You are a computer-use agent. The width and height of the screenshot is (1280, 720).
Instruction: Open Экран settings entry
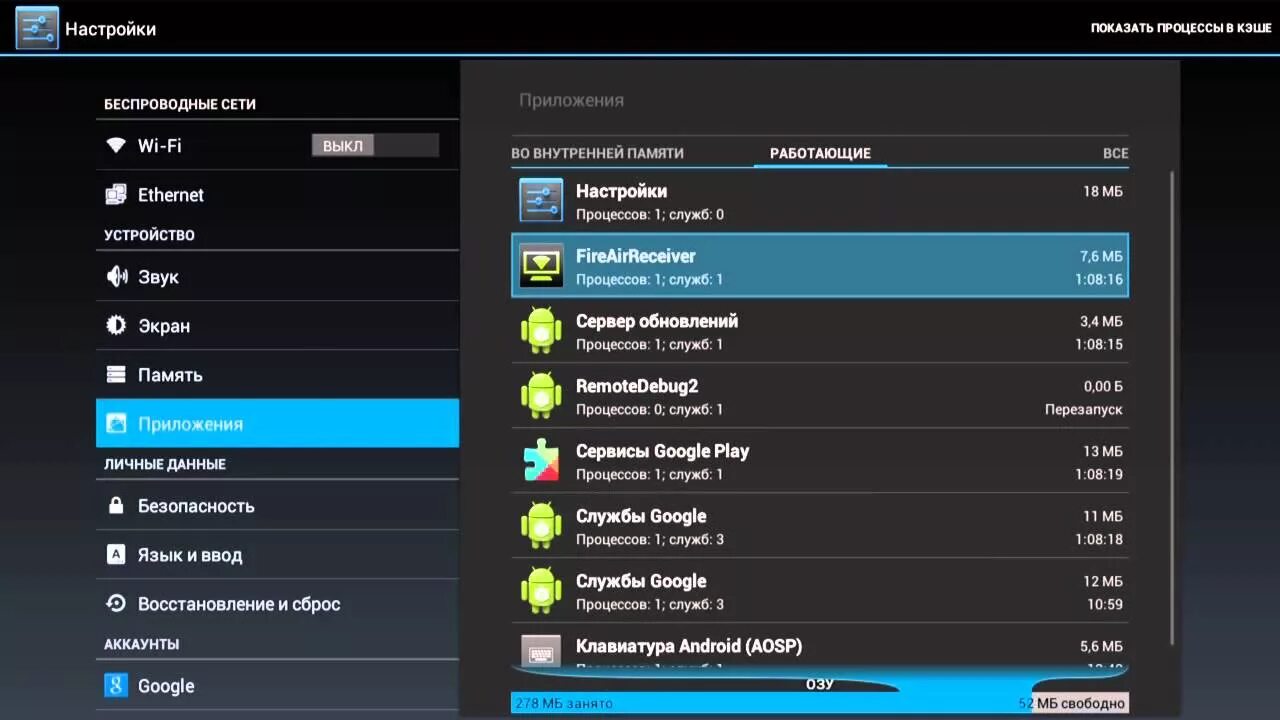[x=277, y=326]
